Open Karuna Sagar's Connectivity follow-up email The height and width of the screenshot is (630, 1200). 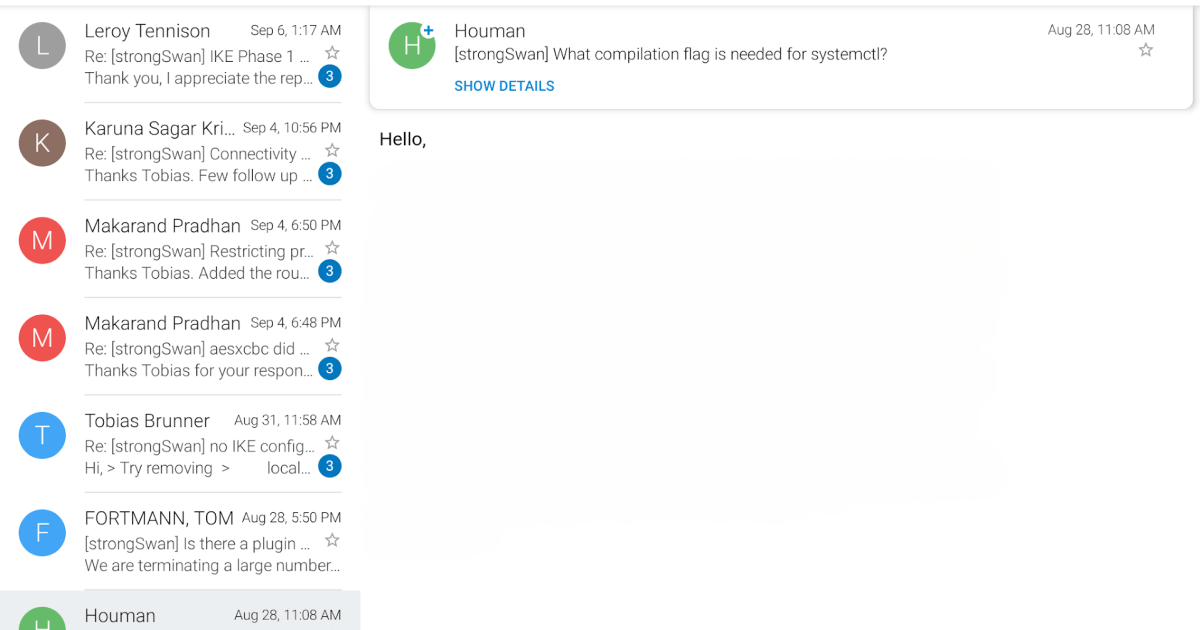pos(190,150)
